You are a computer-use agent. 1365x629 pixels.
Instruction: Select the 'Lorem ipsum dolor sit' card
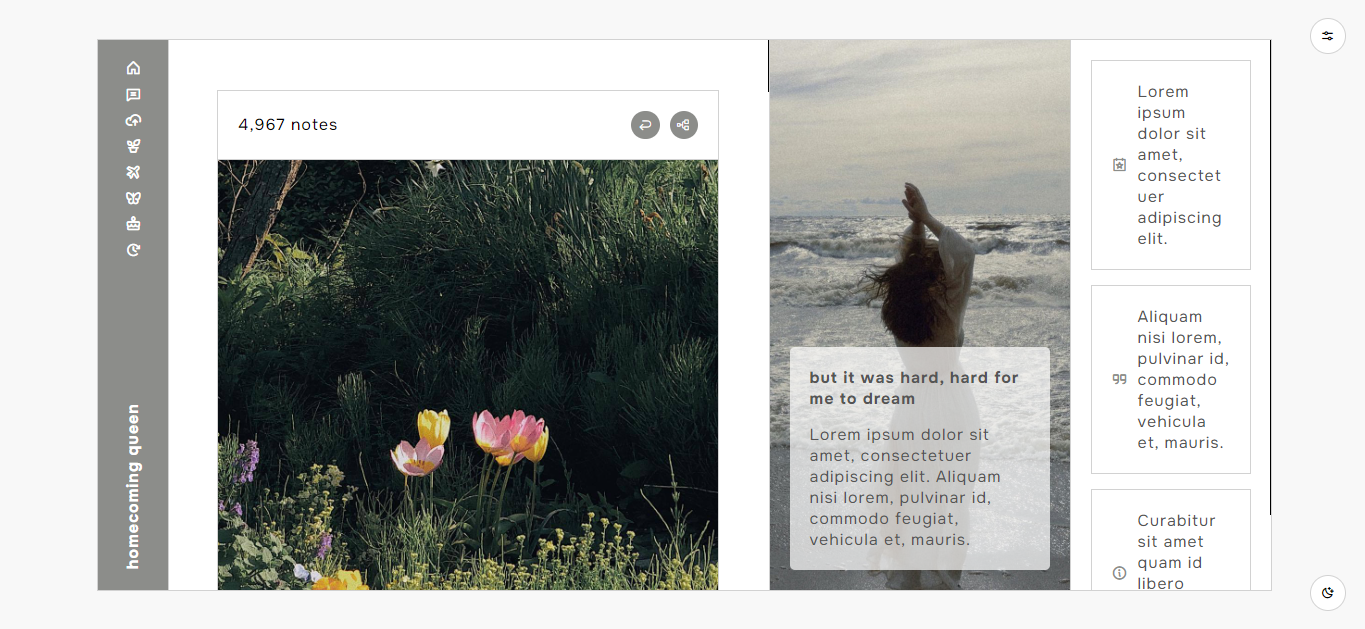pos(1171,165)
